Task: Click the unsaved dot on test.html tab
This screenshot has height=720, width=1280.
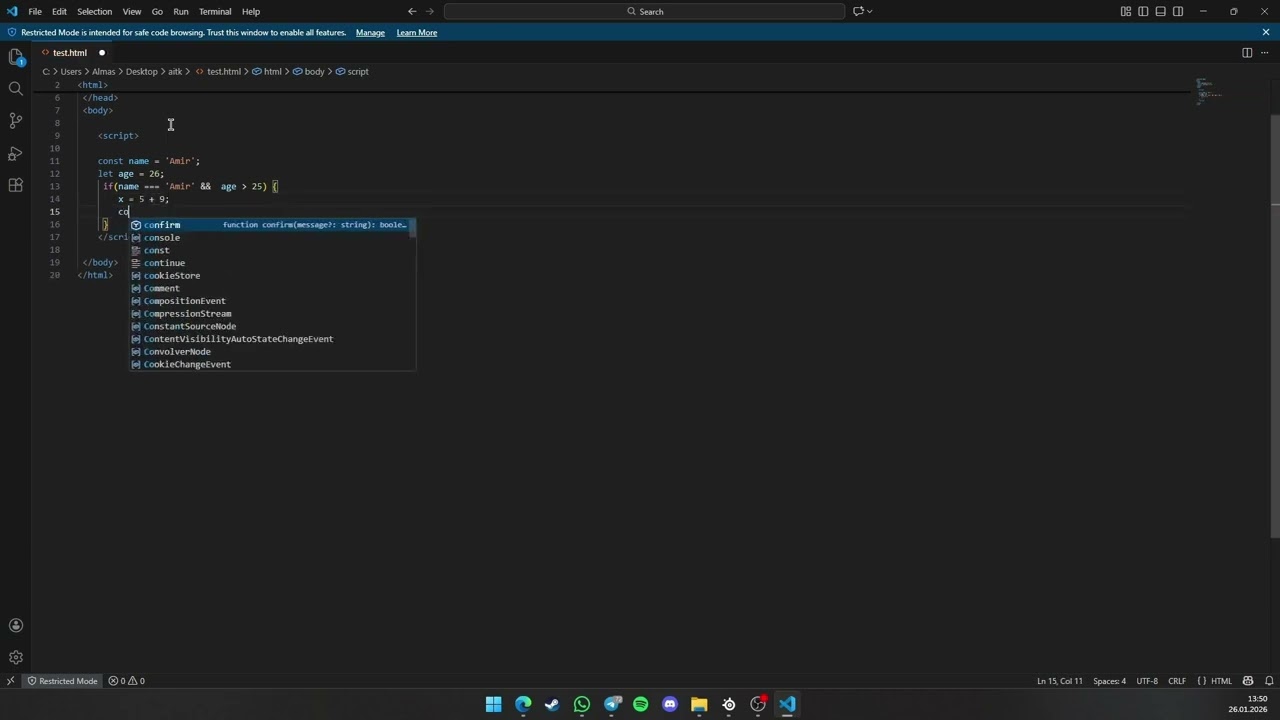Action: point(101,52)
